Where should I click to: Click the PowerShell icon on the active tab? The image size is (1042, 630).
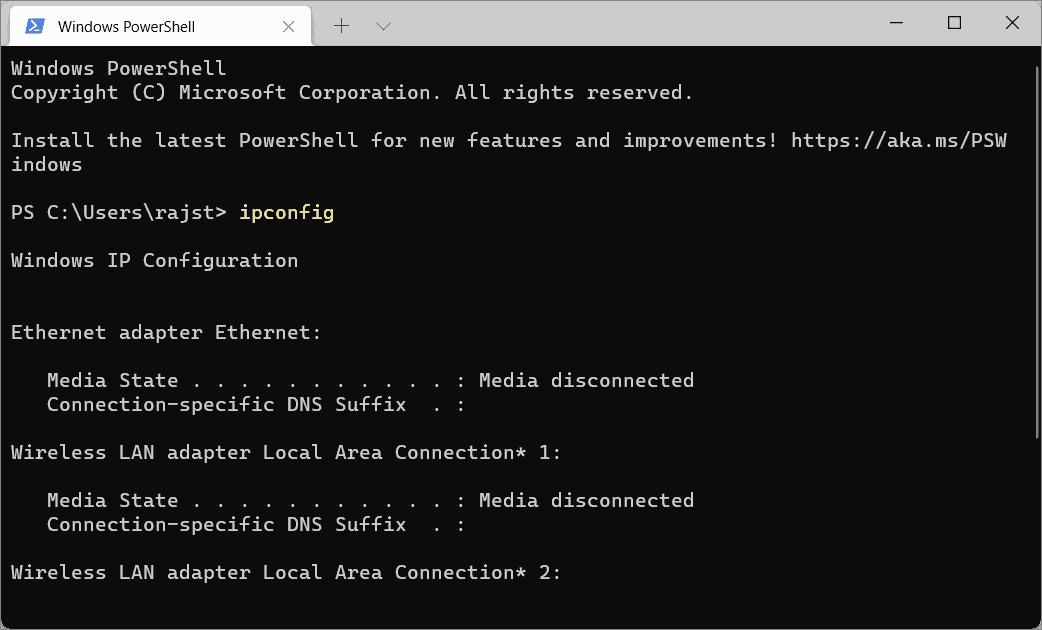pos(33,25)
